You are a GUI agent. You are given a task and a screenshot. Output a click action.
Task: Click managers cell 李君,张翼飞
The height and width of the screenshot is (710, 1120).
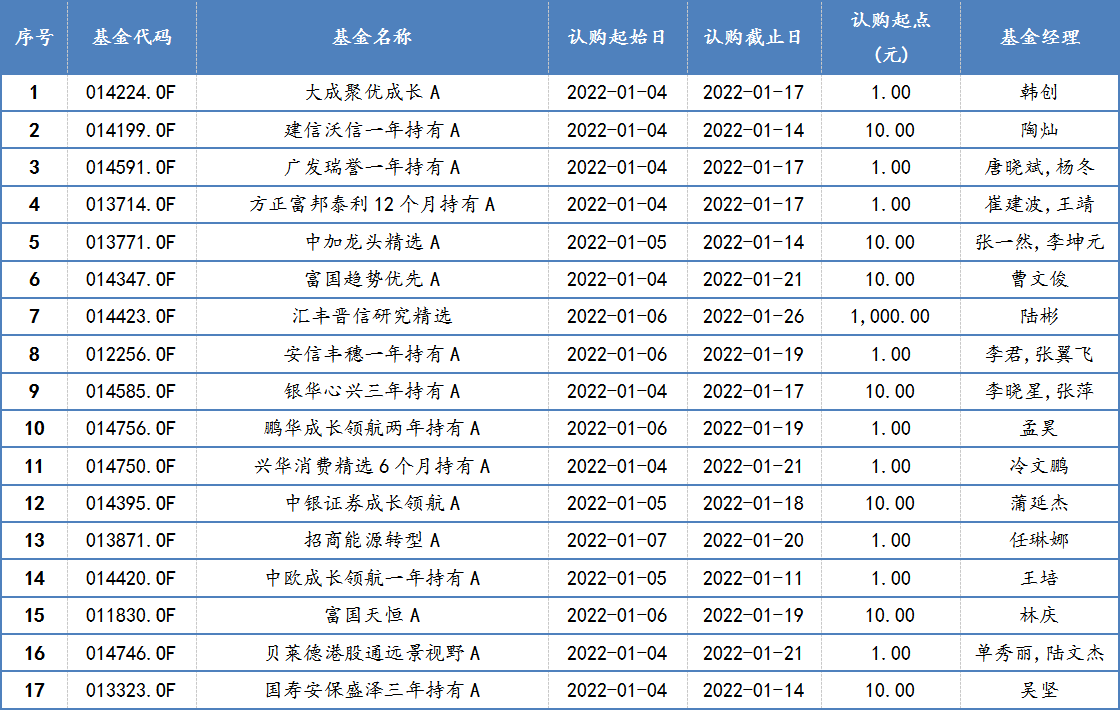tap(1039, 355)
